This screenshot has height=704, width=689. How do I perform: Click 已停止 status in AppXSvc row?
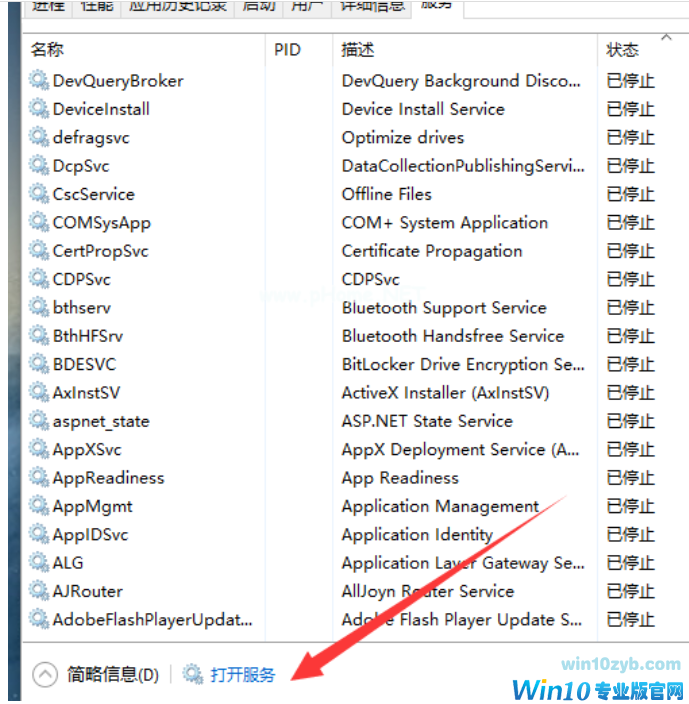(631, 449)
